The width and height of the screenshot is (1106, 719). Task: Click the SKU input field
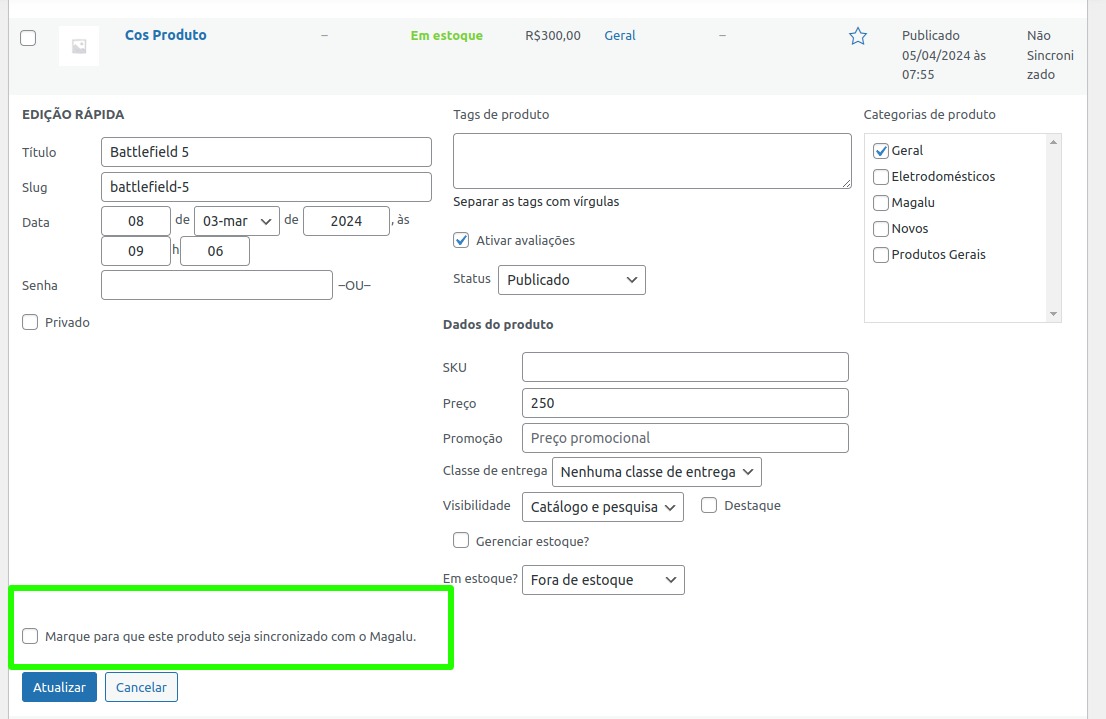pos(686,367)
